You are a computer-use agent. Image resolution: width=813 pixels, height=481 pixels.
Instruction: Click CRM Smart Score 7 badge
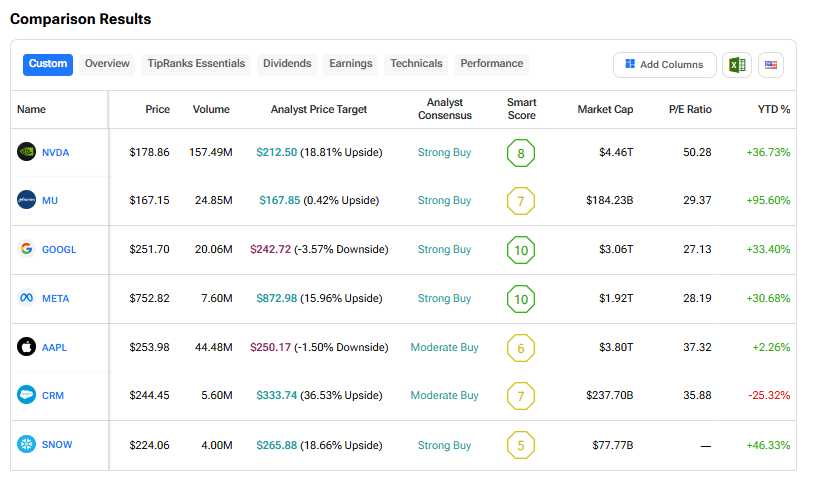[x=521, y=396]
